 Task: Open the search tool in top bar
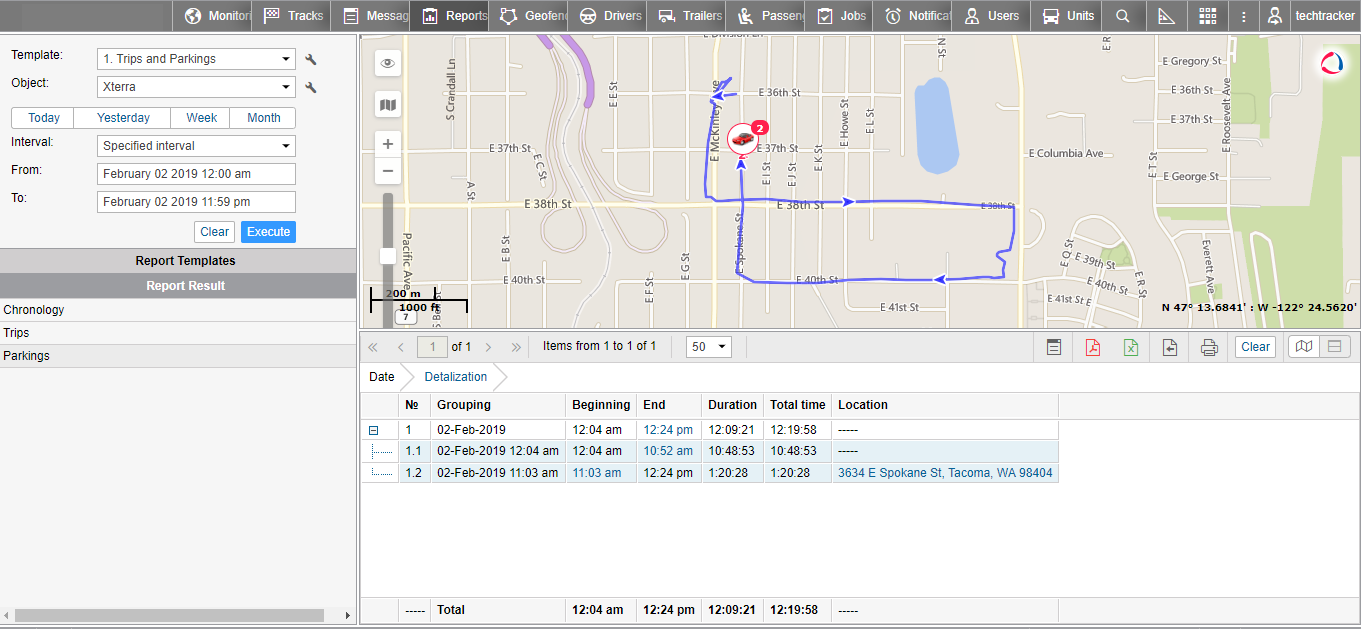[x=1123, y=16]
